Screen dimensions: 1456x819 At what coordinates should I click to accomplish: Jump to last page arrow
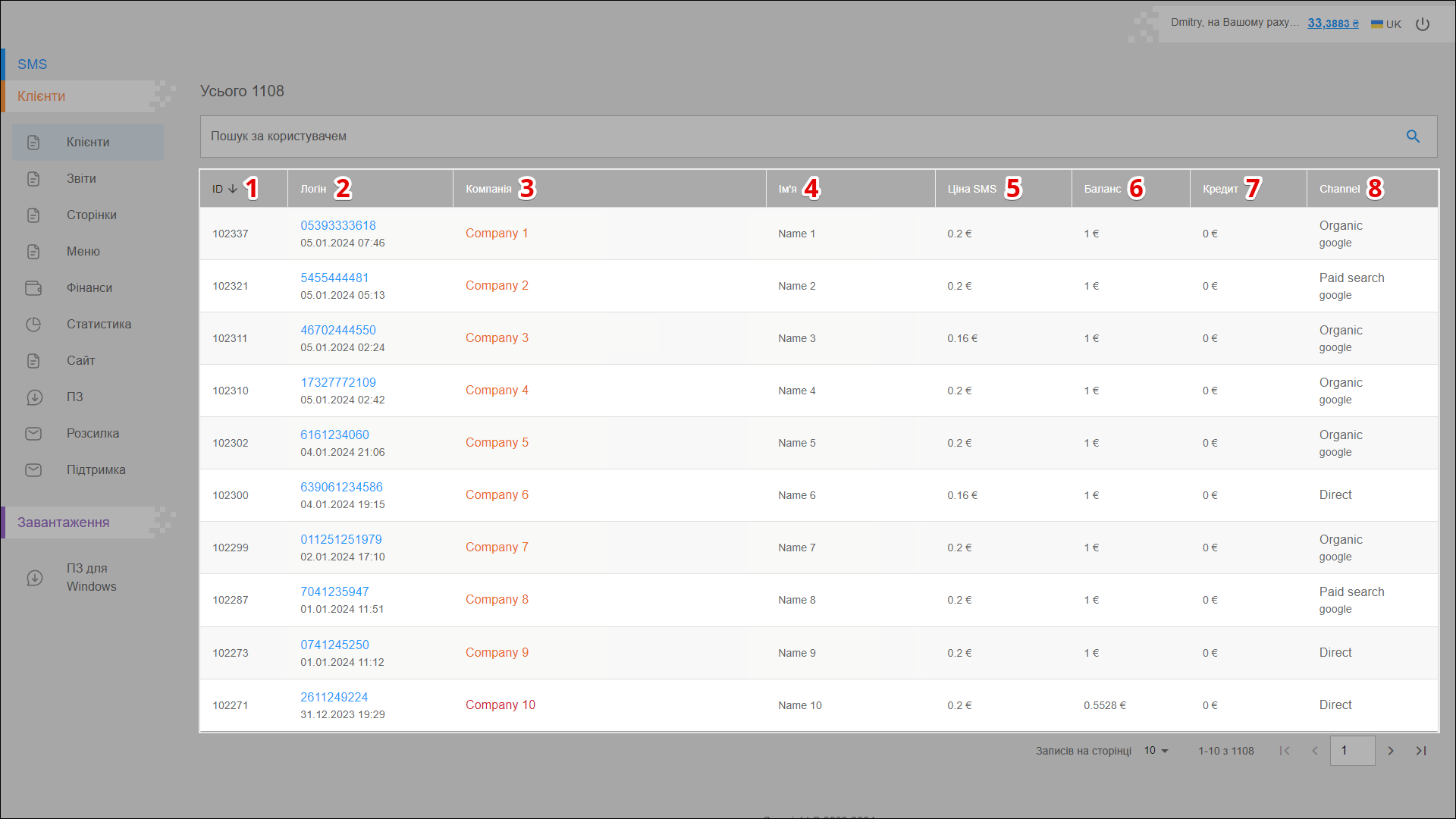pyautogui.click(x=1421, y=751)
